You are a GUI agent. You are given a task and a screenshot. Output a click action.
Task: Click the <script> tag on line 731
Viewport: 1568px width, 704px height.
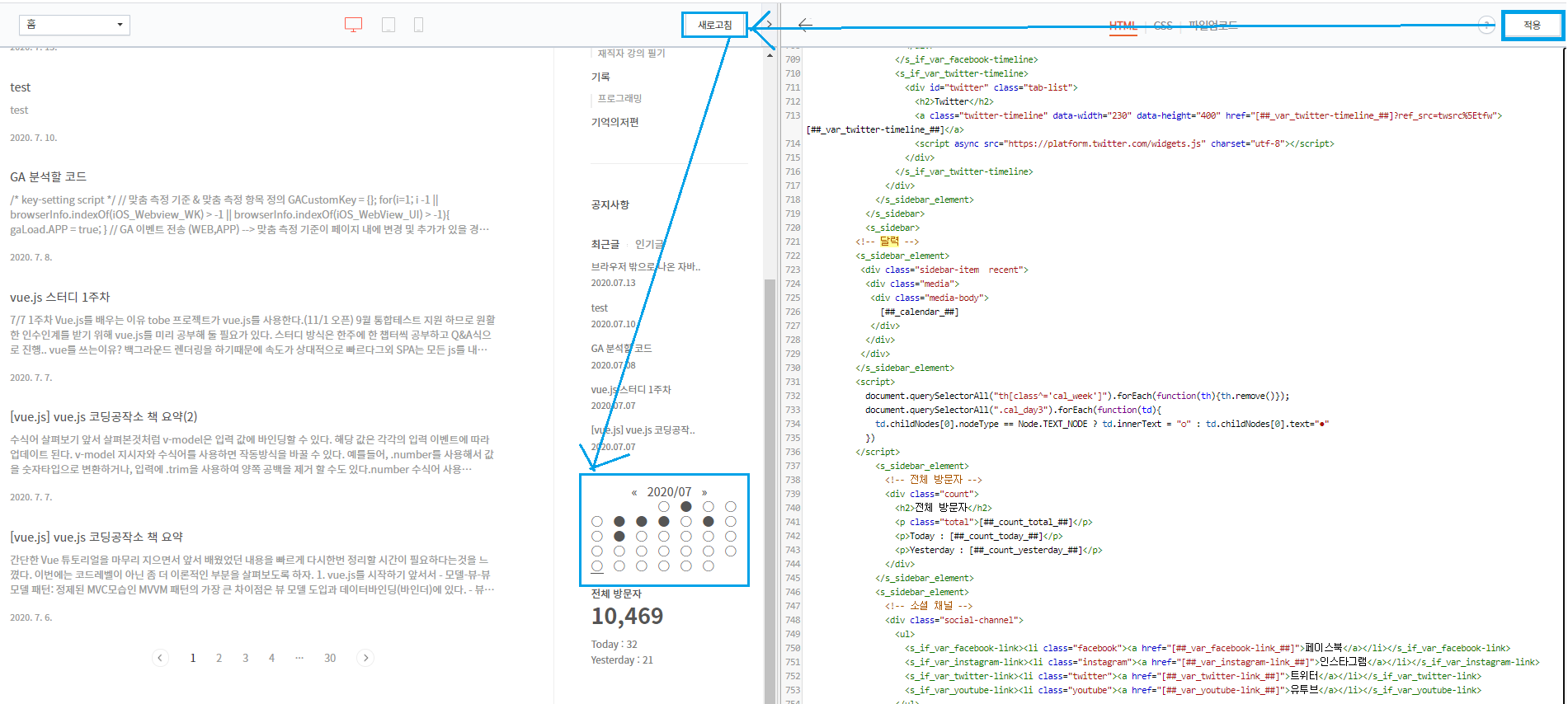(875, 382)
